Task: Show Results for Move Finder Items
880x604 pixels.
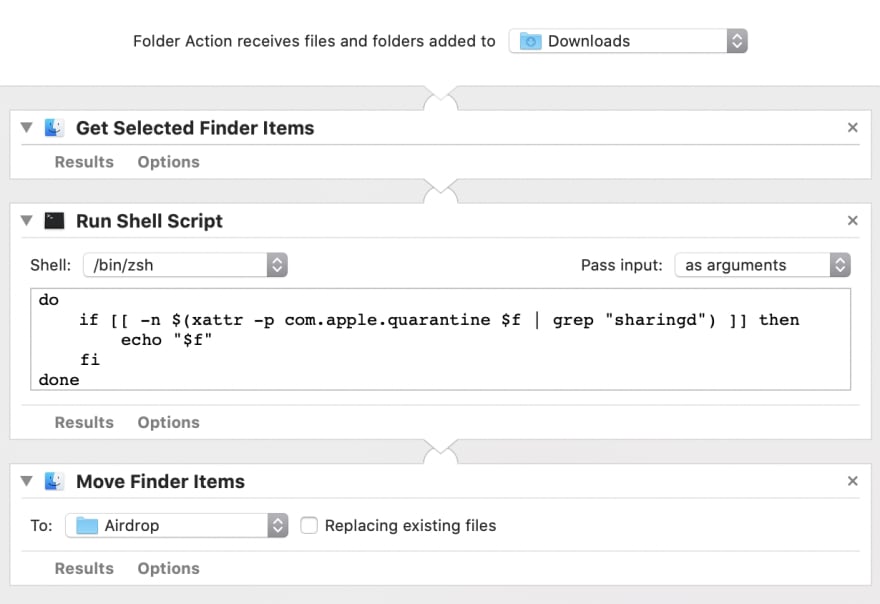Action: coord(84,568)
